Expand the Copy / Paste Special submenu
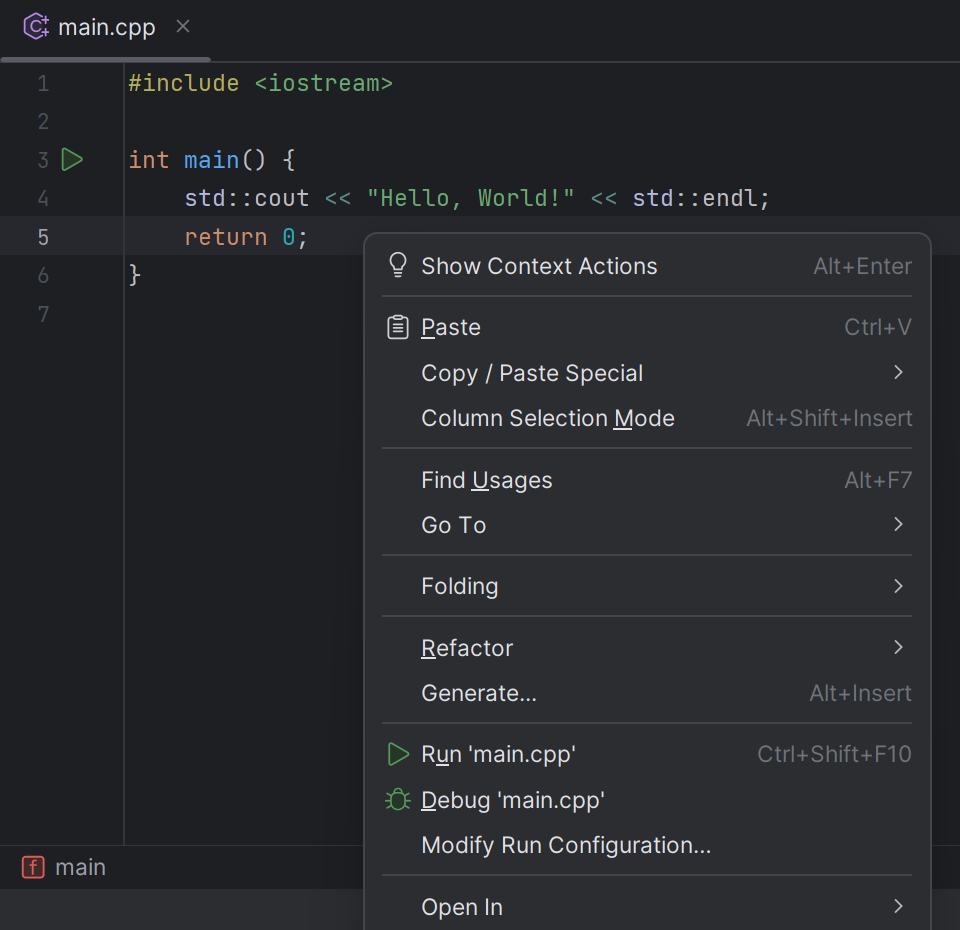Screen dimensions: 960x930 (x=531, y=372)
